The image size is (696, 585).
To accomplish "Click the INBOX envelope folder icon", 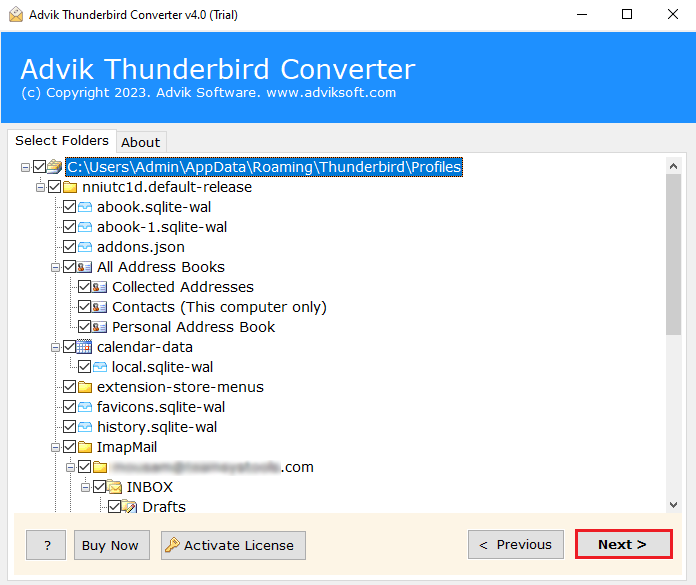I will pyautogui.click(x=115, y=487).
